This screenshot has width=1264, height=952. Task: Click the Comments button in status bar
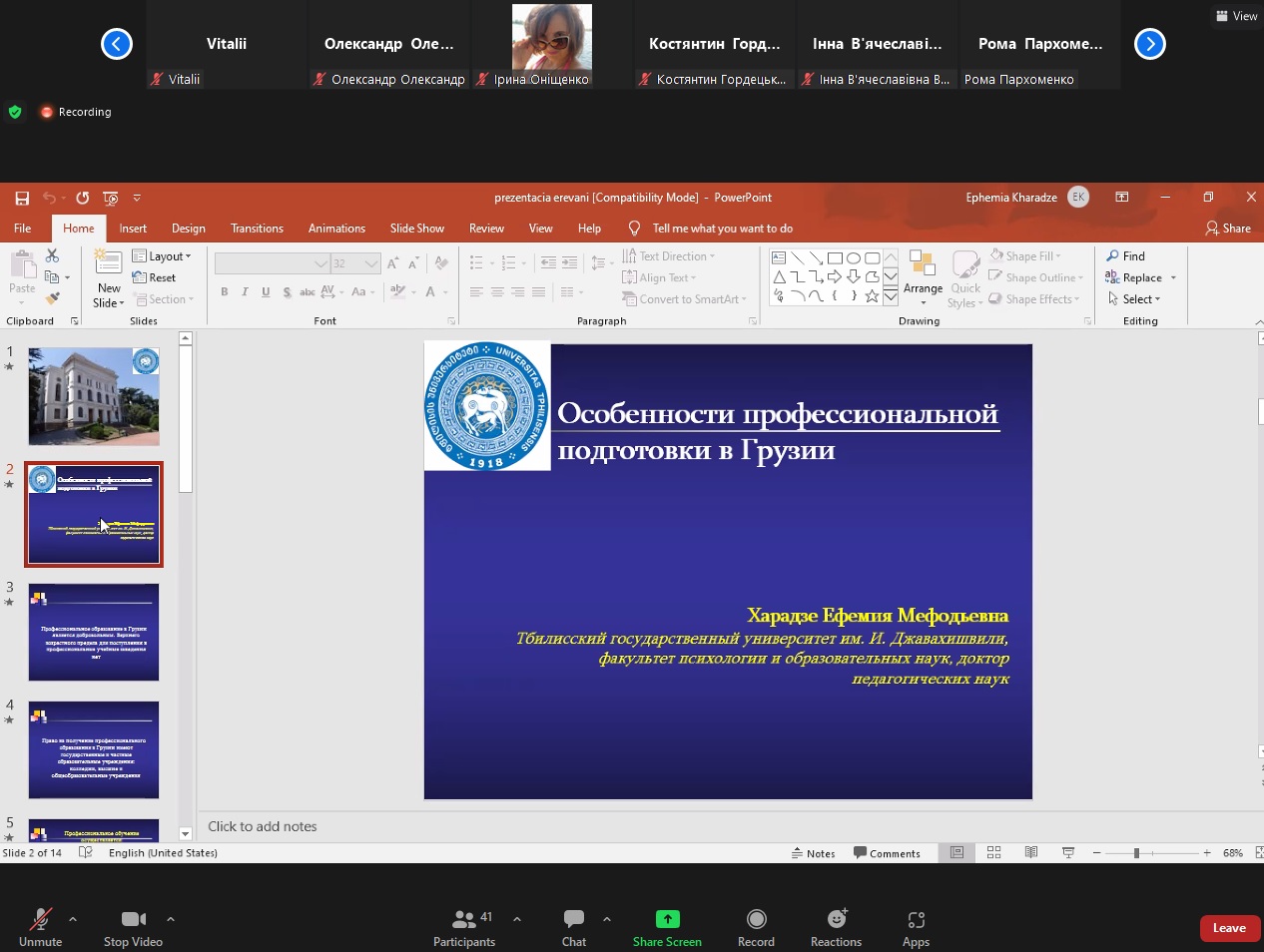click(887, 853)
